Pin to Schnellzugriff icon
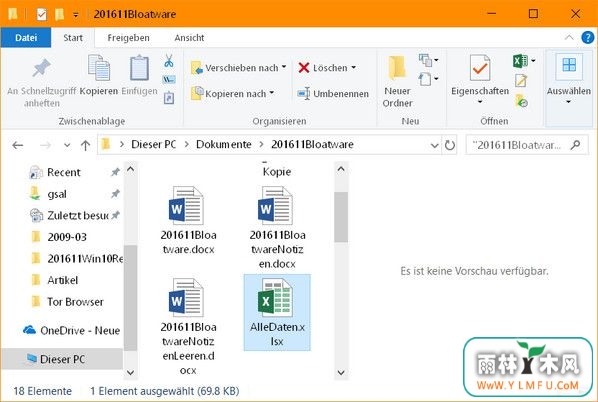 coord(41,68)
